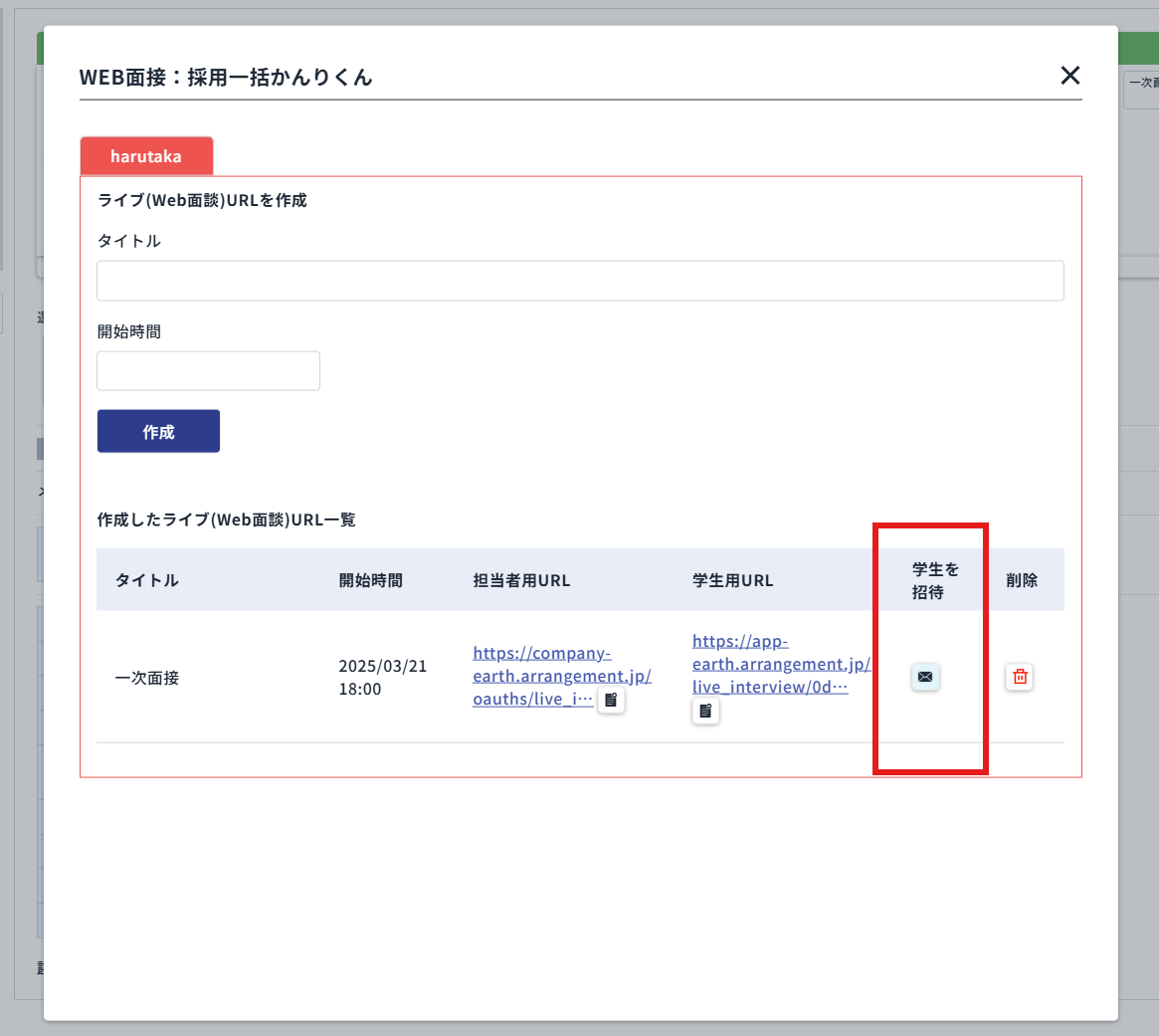Click the 開始時間 column header in table
This screenshot has width=1159, height=1036.
(x=370, y=580)
